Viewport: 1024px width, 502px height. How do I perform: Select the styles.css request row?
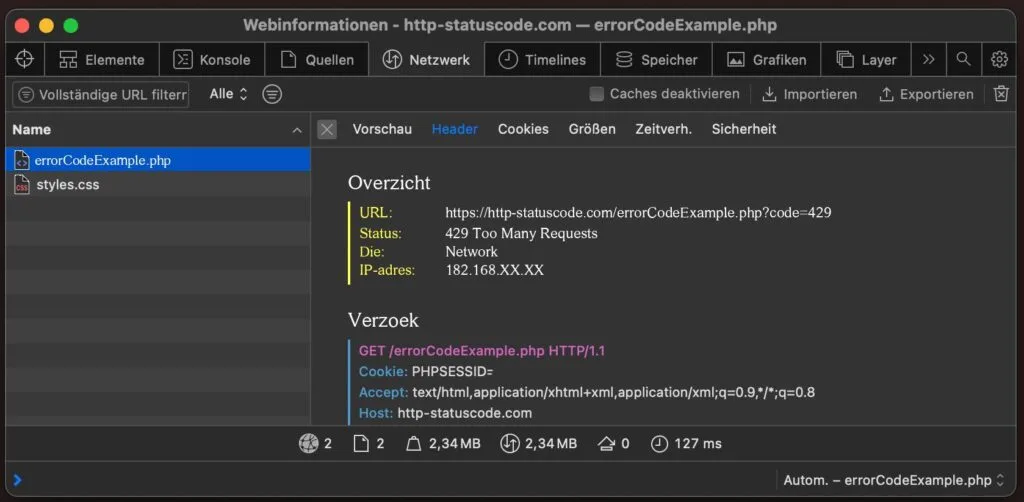pyautogui.click(x=157, y=185)
